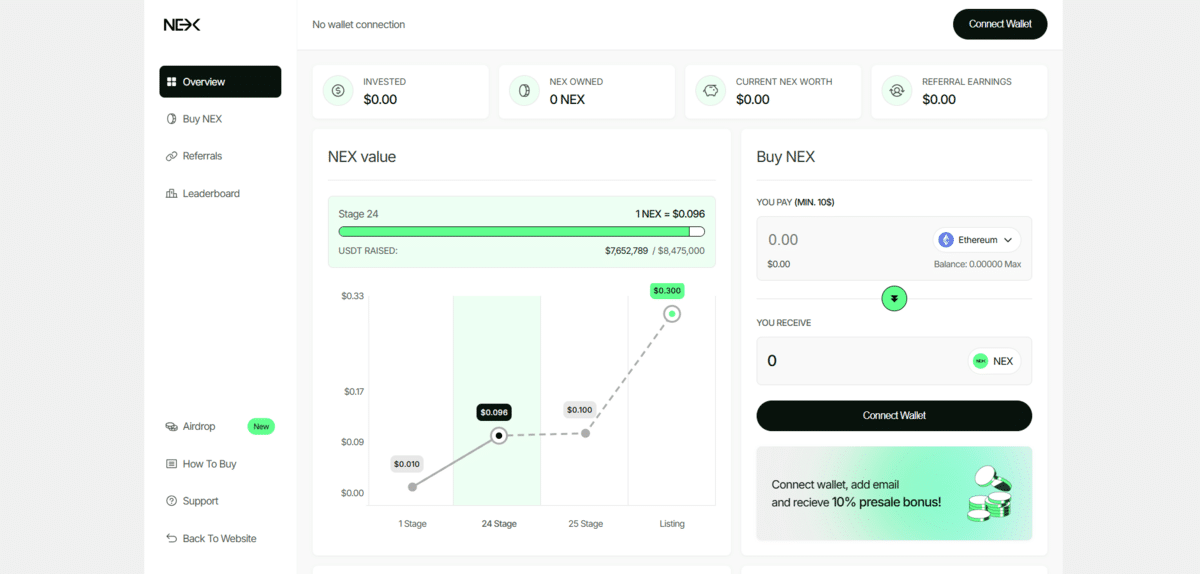Click the '24 Stage' axis label
This screenshot has width=1200, height=574.
(499, 524)
